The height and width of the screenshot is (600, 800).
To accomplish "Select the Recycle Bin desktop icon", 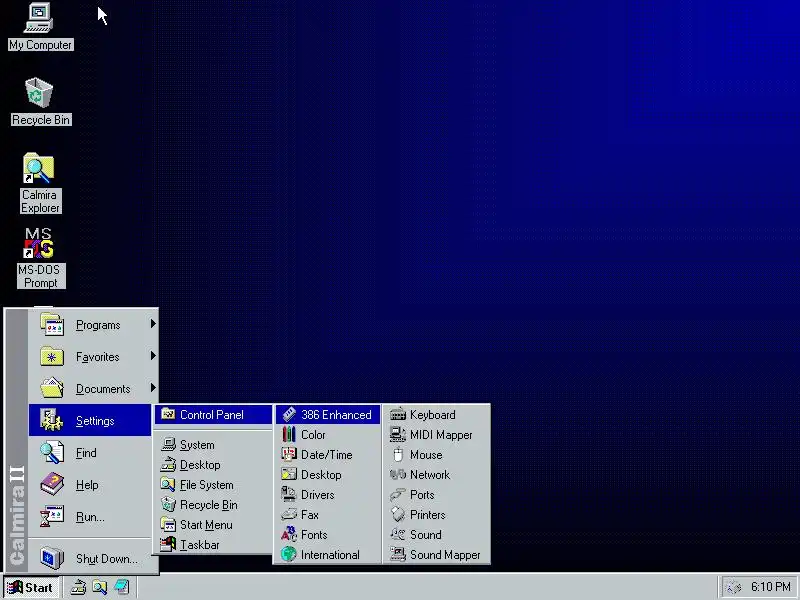I will (40, 101).
